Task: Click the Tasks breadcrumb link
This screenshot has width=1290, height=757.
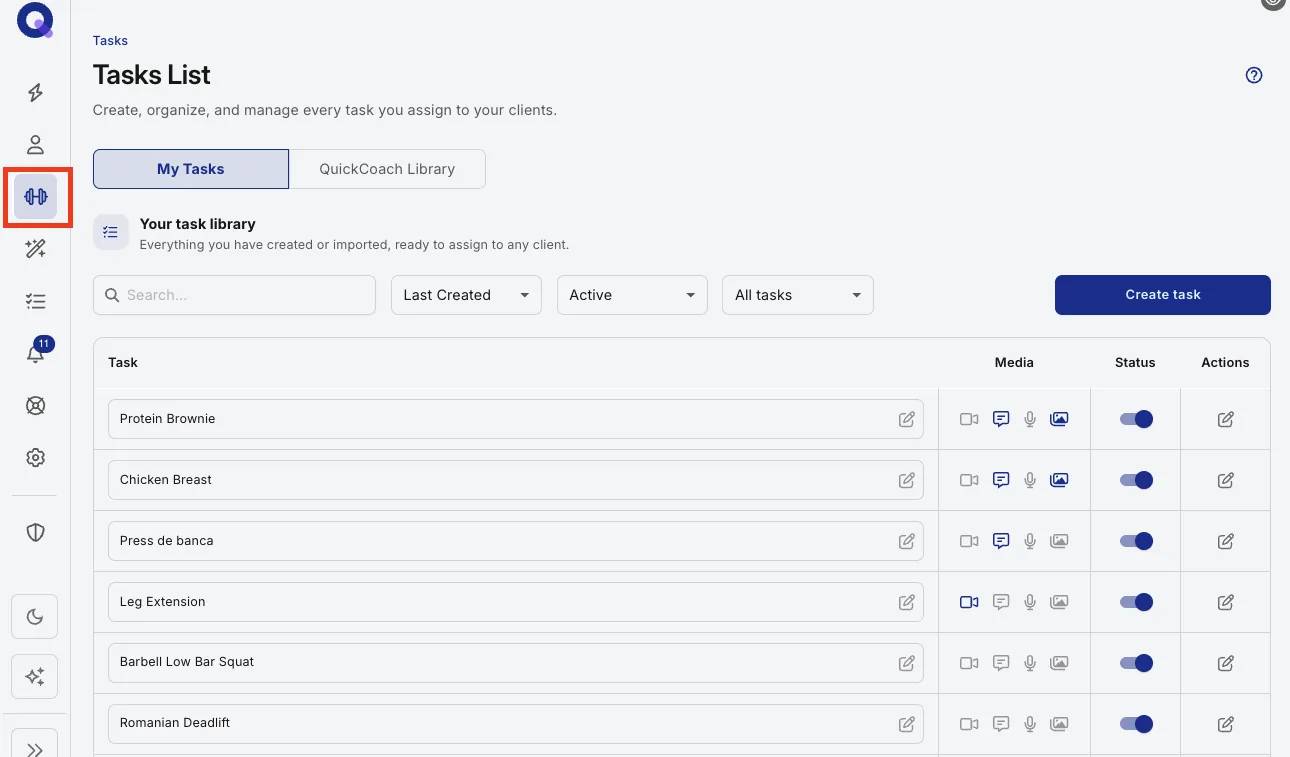Action: [110, 41]
